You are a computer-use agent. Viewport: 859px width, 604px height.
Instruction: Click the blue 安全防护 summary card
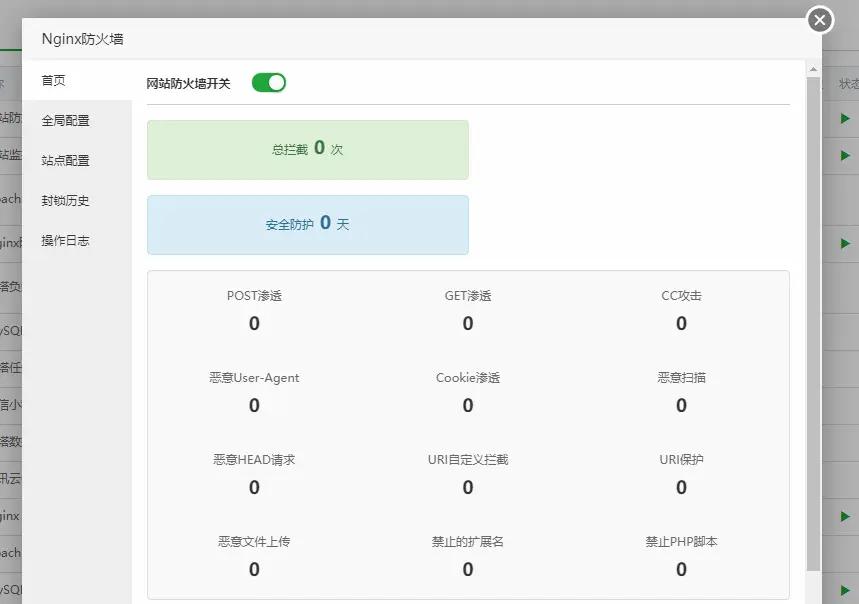click(x=307, y=225)
